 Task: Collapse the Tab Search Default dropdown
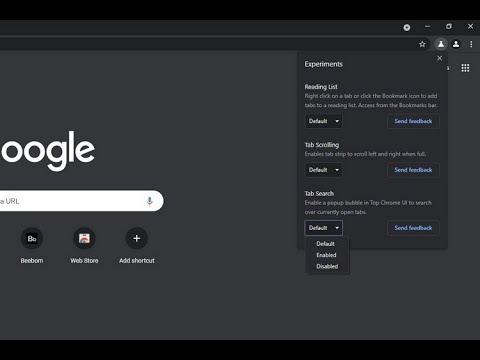(x=323, y=228)
